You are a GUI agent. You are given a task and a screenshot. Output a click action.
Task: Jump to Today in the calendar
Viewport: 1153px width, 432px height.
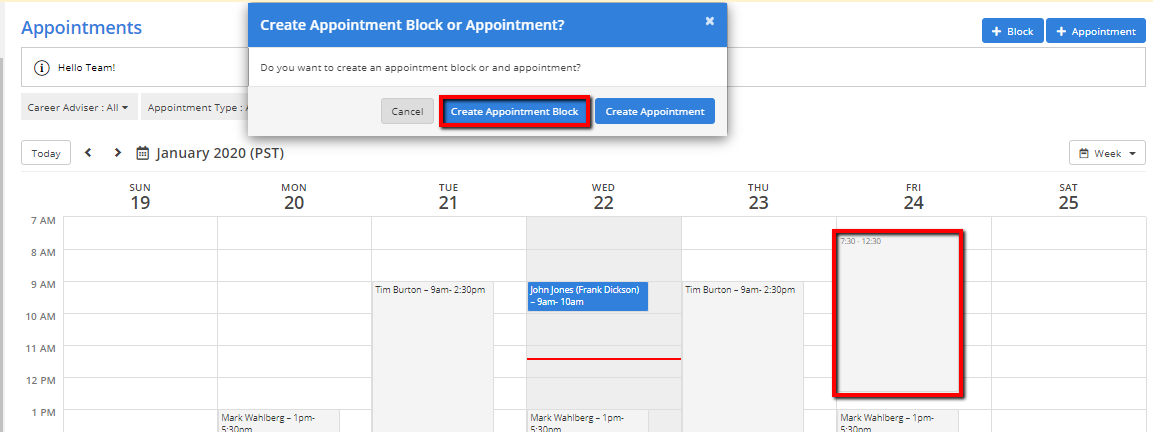(45, 153)
